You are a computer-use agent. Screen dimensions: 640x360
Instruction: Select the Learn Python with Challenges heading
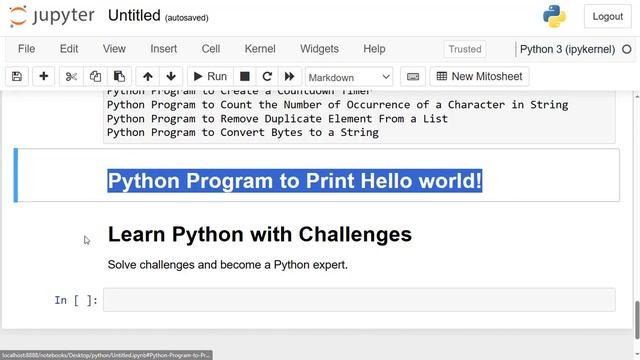click(260, 234)
